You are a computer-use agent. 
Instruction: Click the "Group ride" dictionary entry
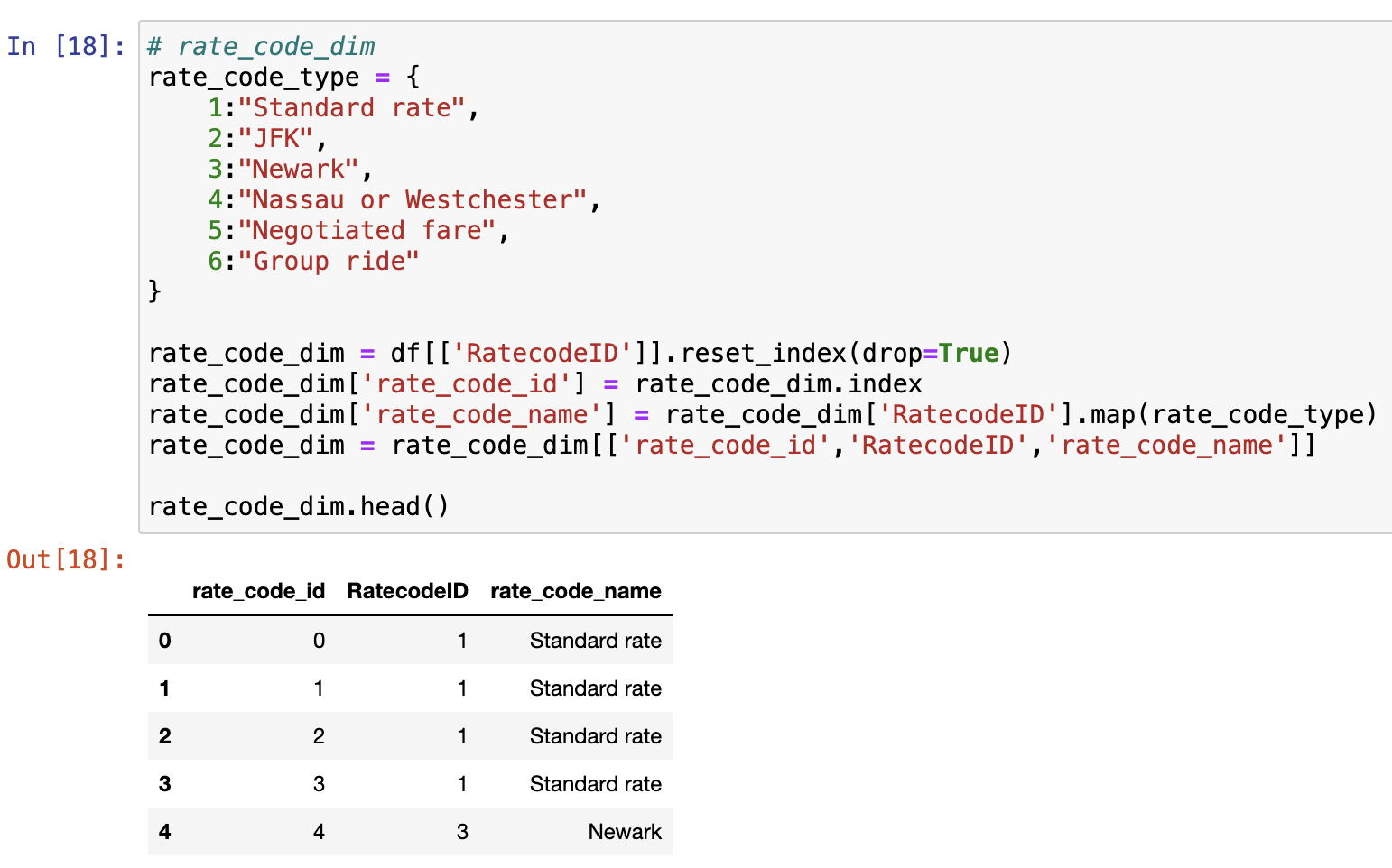[x=329, y=261]
